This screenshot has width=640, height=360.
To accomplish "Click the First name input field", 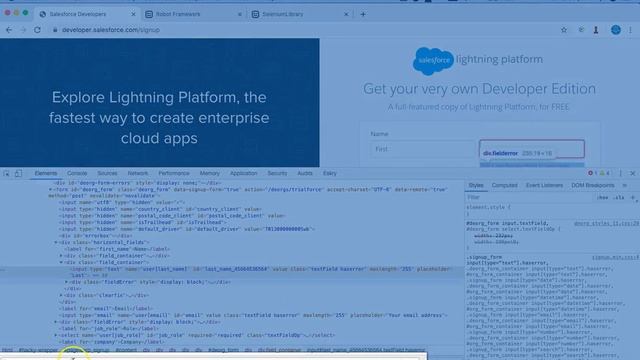I will pyautogui.click(x=423, y=149).
